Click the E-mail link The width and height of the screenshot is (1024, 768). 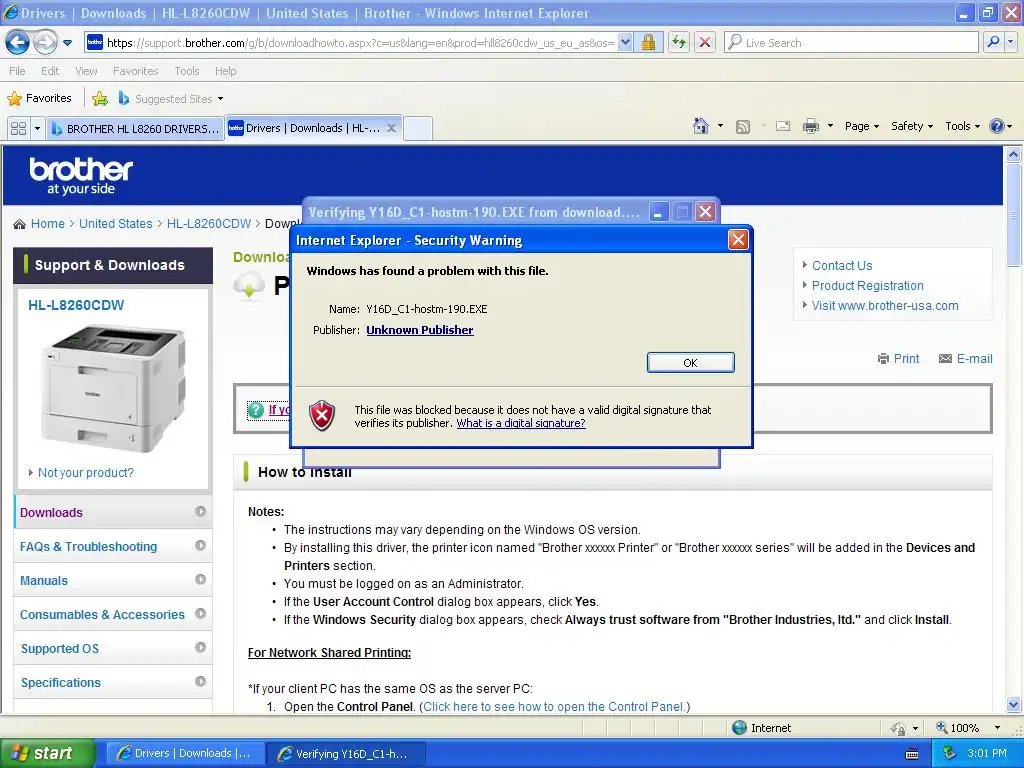pyautogui.click(x=965, y=359)
